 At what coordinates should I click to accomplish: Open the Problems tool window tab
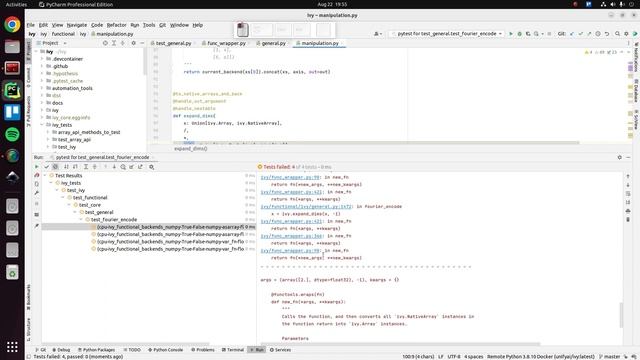coord(202,350)
